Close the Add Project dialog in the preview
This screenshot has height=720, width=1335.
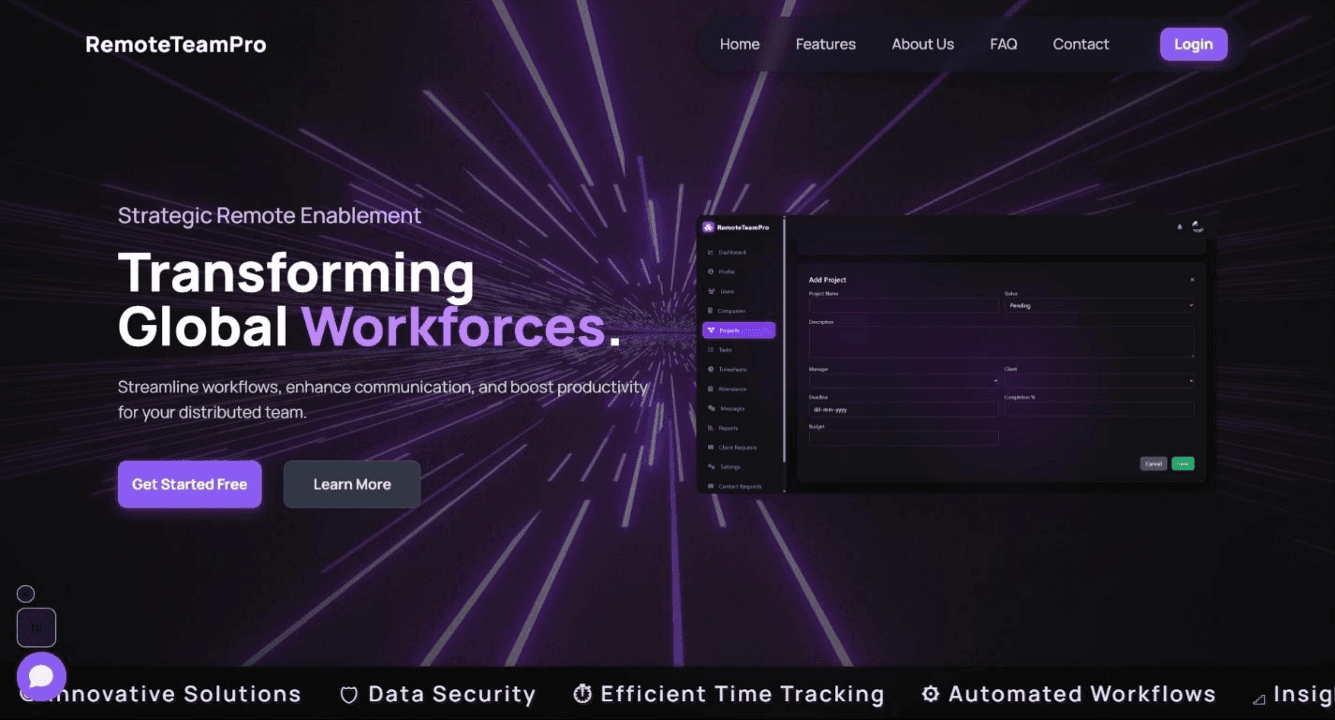(x=1192, y=280)
